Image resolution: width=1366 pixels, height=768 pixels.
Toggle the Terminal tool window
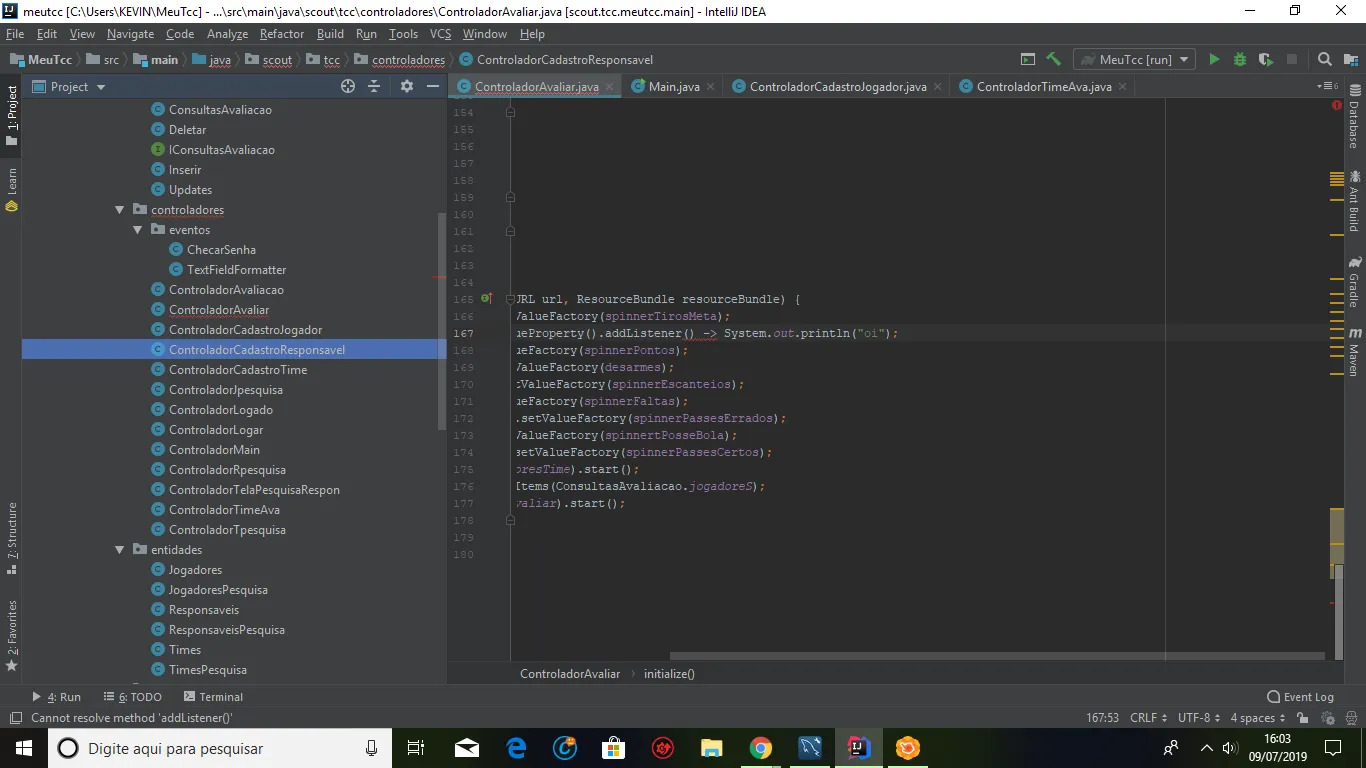pyautogui.click(x=213, y=697)
